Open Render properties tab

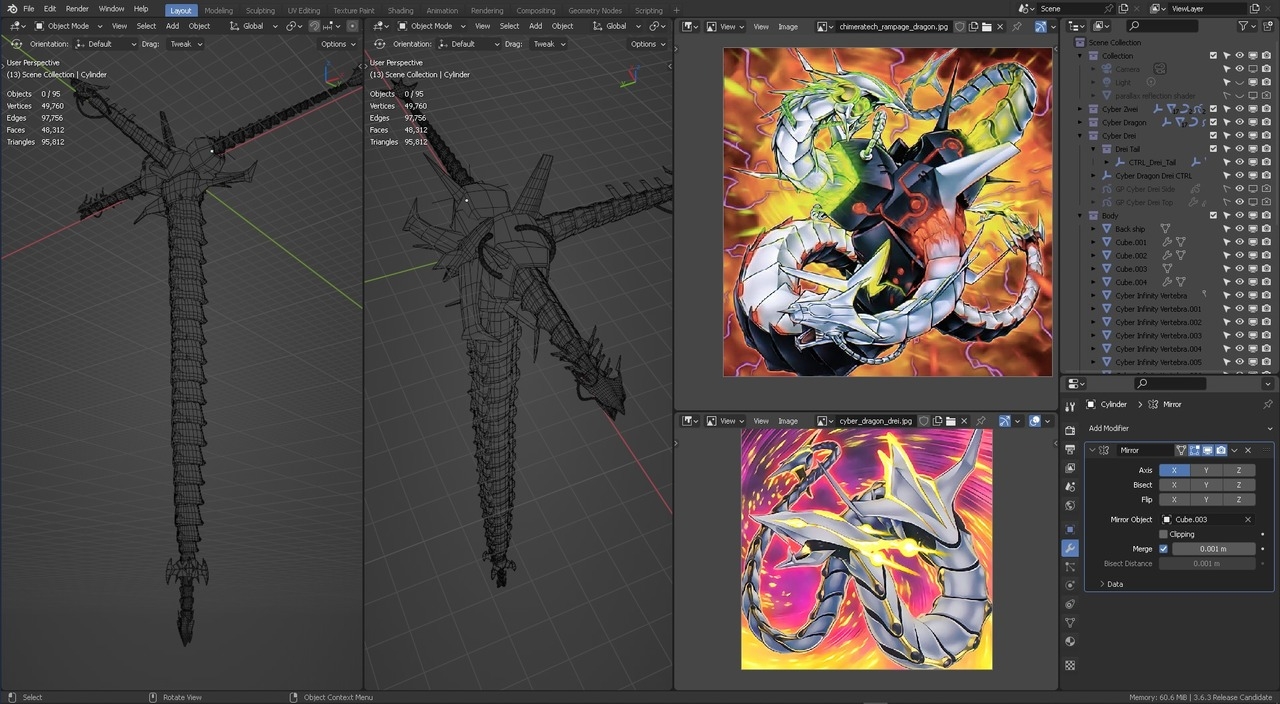[1070, 430]
